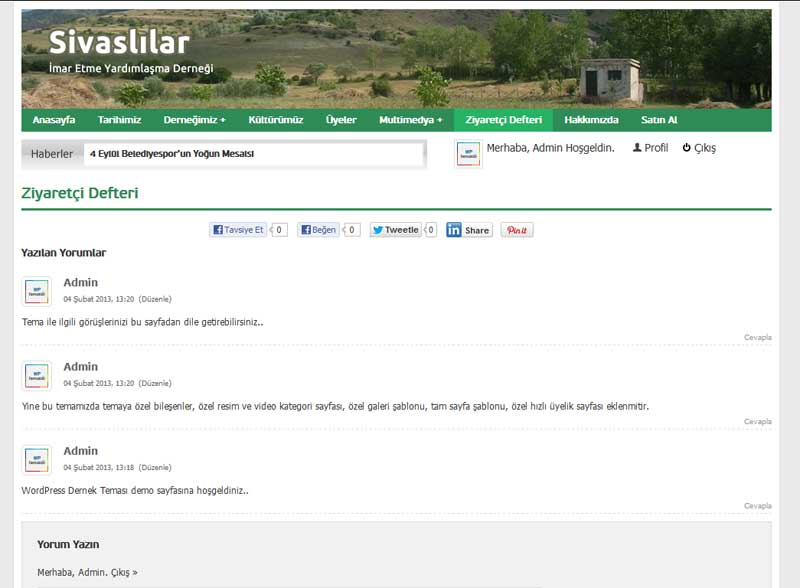Click the Yorum Yazın heading
Image resolution: width=800 pixels, height=588 pixels.
[x=68, y=545]
